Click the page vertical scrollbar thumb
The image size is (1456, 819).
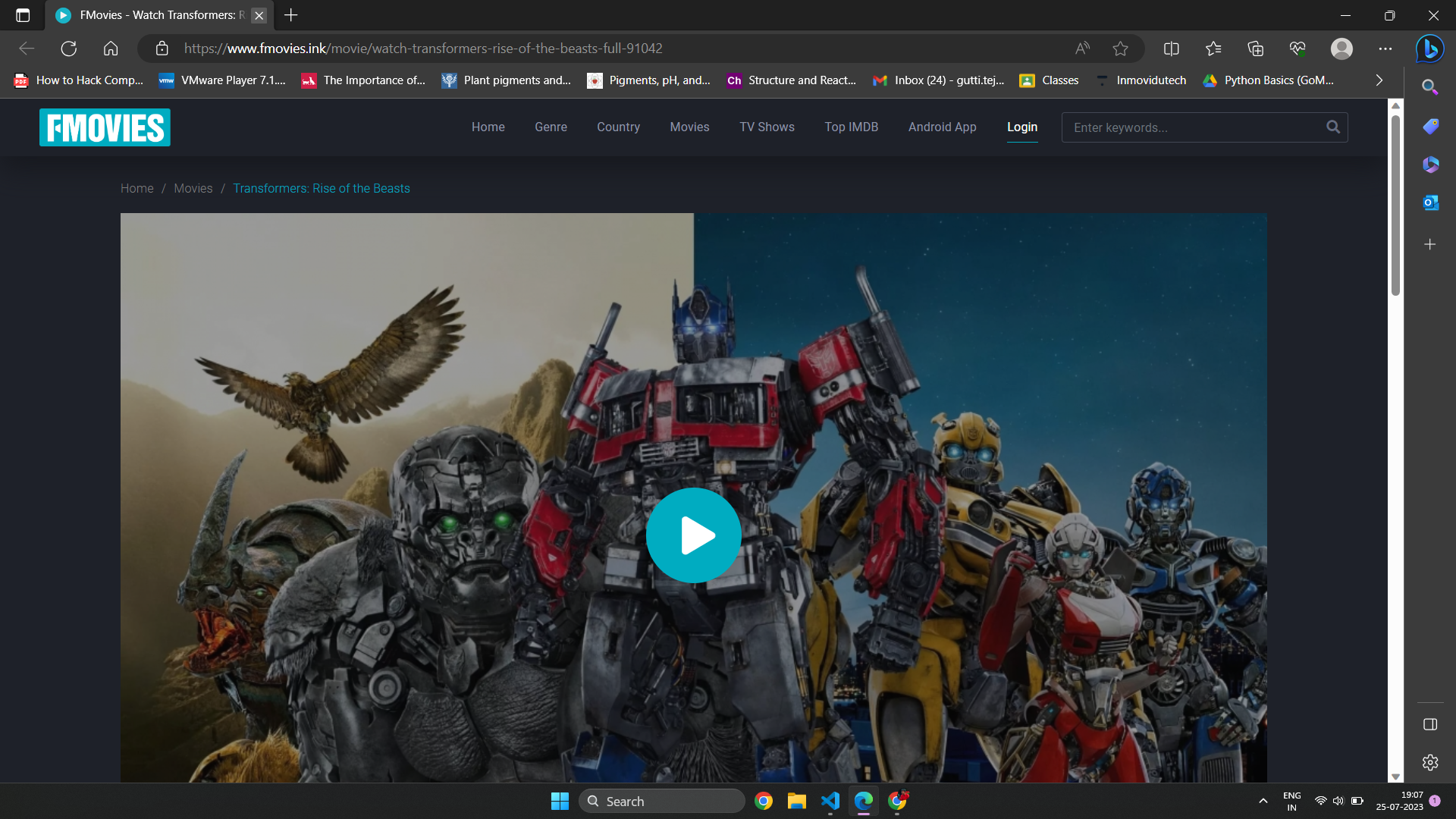(1395, 205)
